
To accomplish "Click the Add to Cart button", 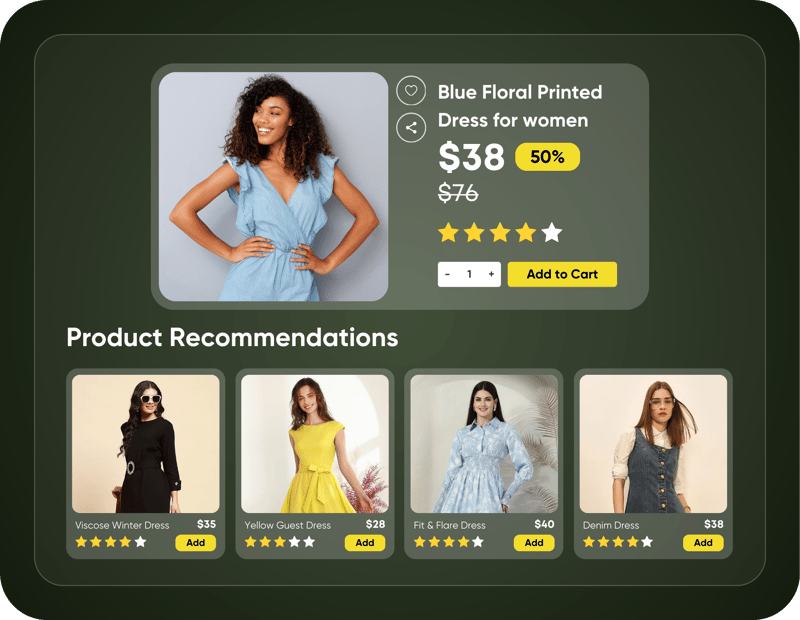I will point(562,275).
